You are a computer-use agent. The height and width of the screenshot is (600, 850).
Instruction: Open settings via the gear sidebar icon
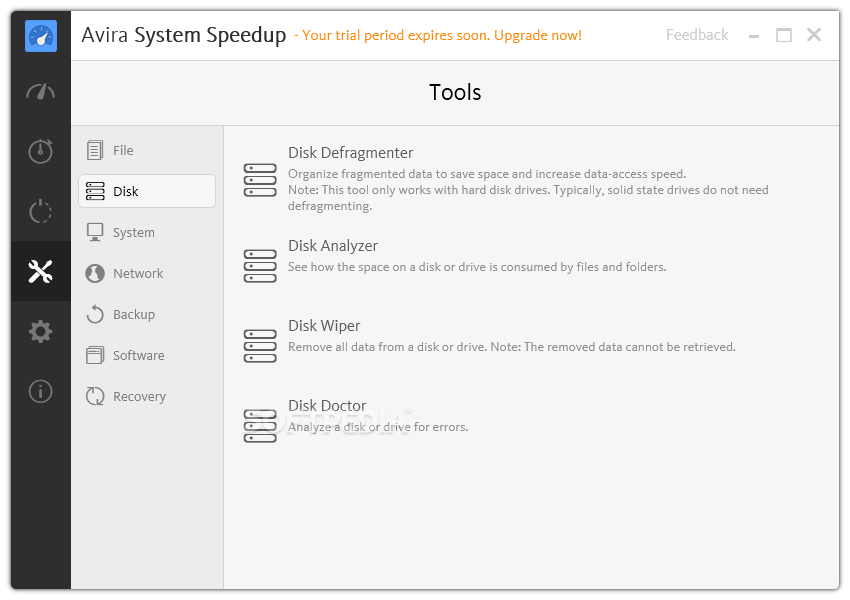41,331
